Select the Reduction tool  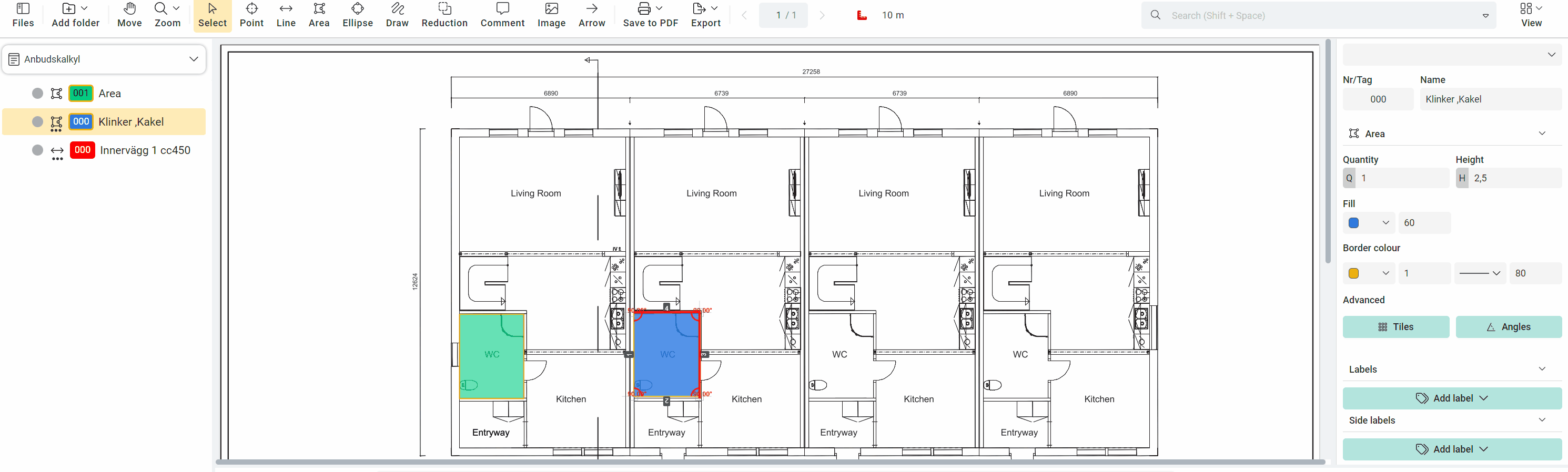(x=444, y=15)
